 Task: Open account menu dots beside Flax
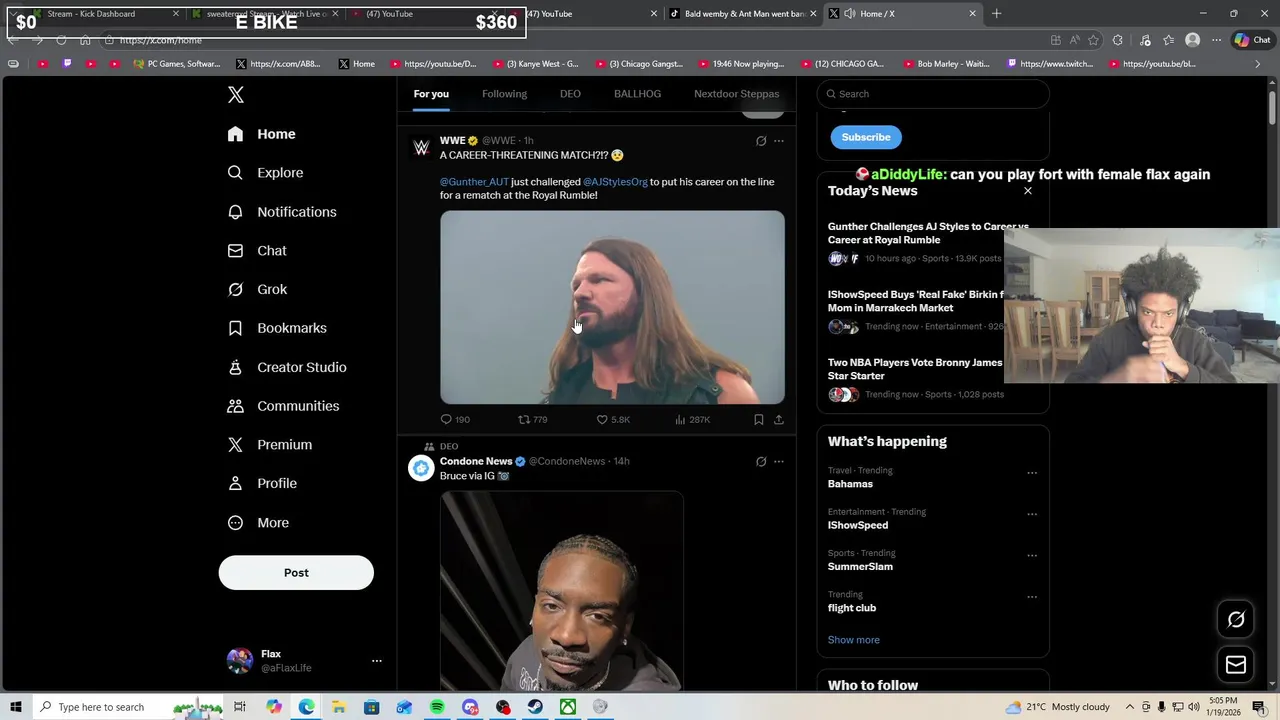click(x=377, y=661)
